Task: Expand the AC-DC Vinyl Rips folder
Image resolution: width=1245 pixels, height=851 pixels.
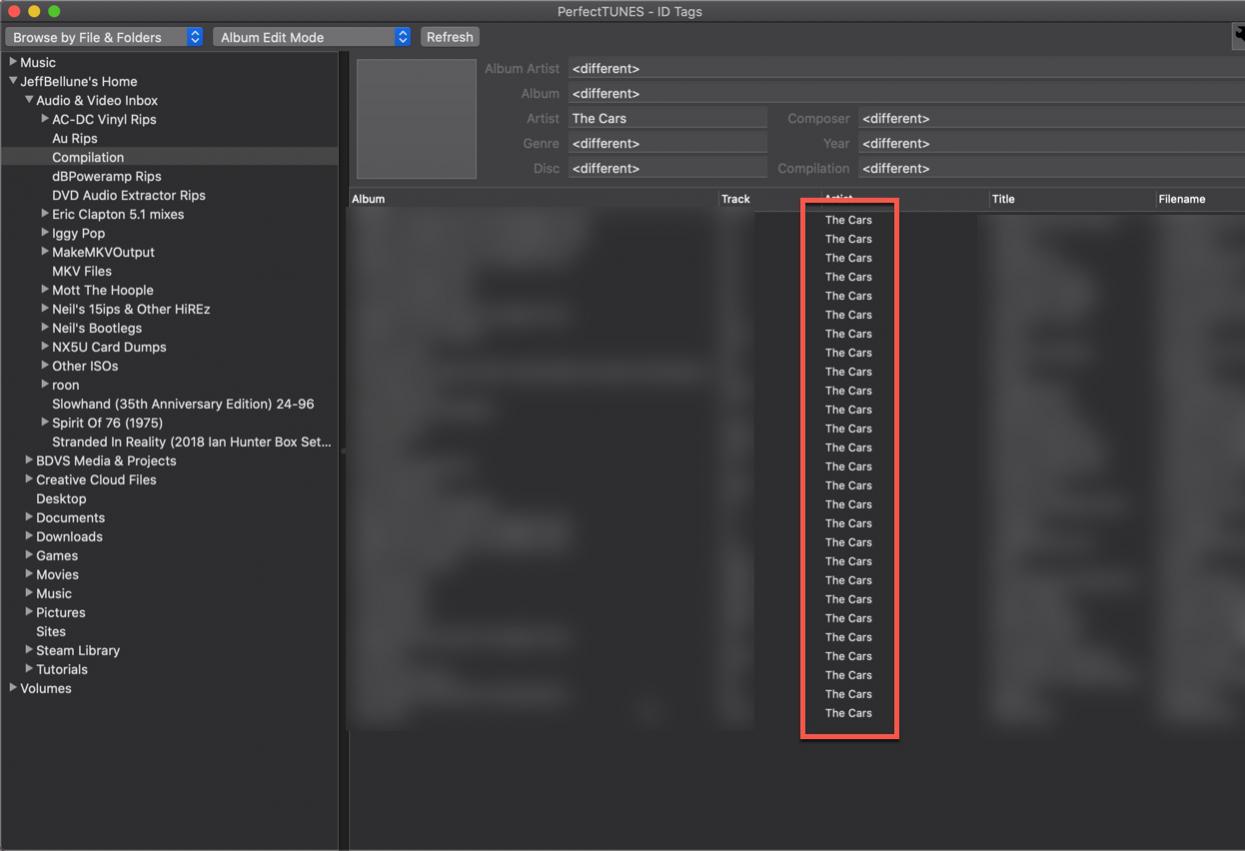Action: click(45, 119)
